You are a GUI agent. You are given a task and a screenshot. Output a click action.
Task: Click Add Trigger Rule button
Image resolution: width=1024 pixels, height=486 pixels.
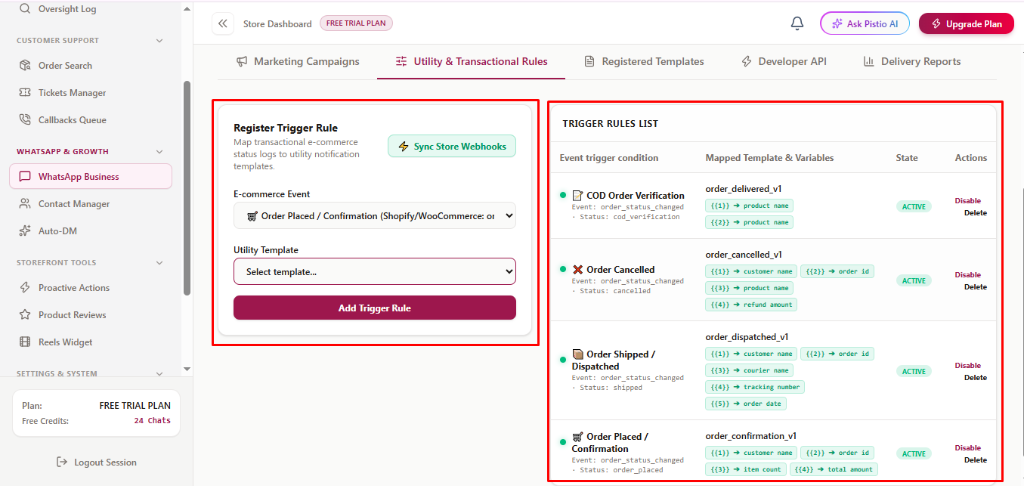point(374,308)
